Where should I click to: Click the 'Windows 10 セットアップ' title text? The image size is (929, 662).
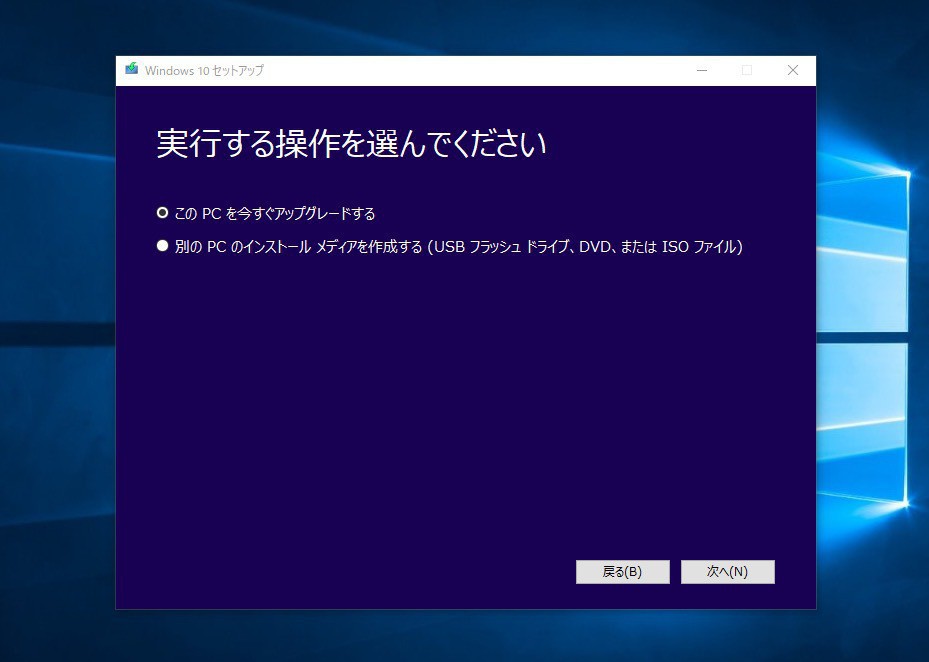[x=204, y=71]
